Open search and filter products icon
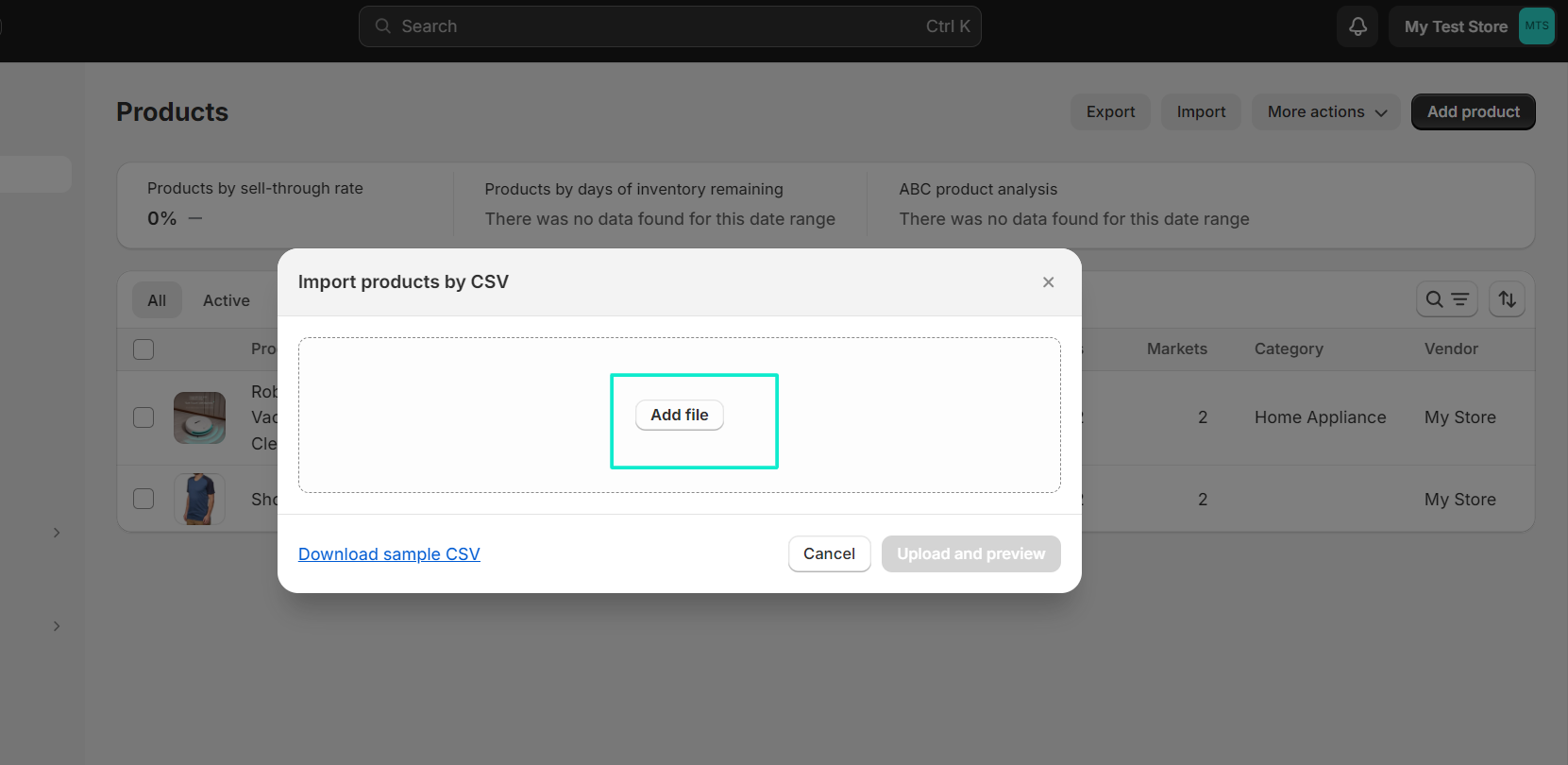This screenshot has height=765, width=1568. point(1446,299)
